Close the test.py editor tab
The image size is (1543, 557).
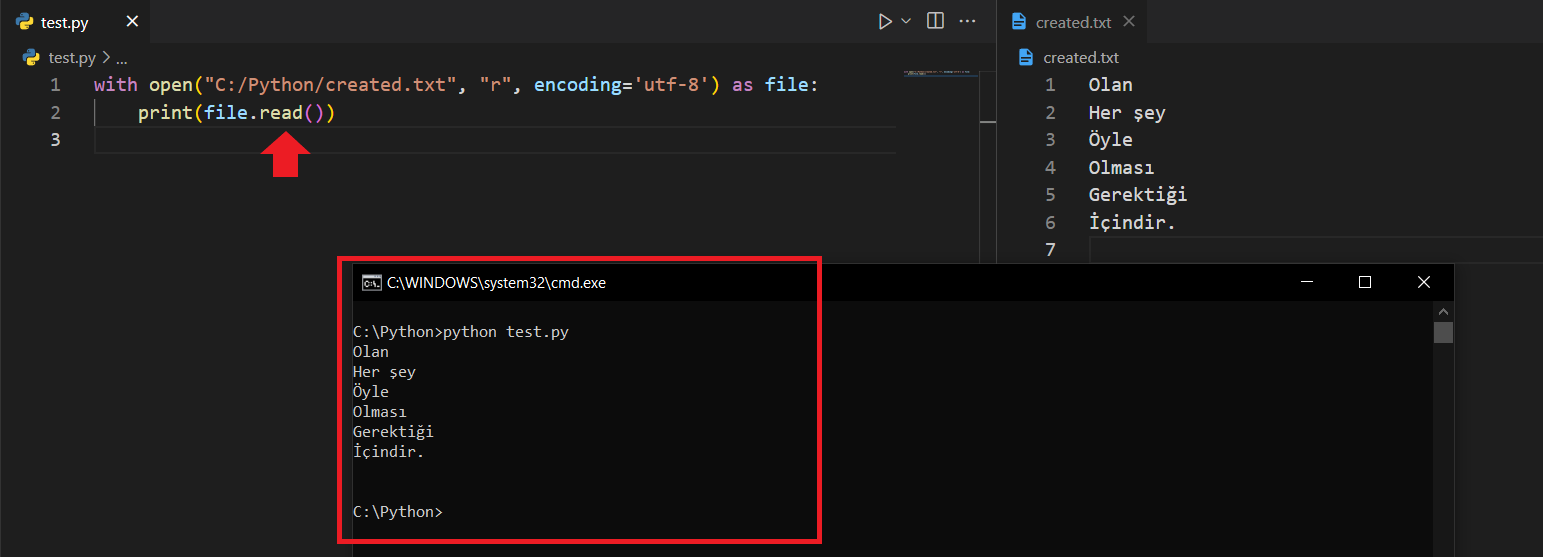click(132, 22)
